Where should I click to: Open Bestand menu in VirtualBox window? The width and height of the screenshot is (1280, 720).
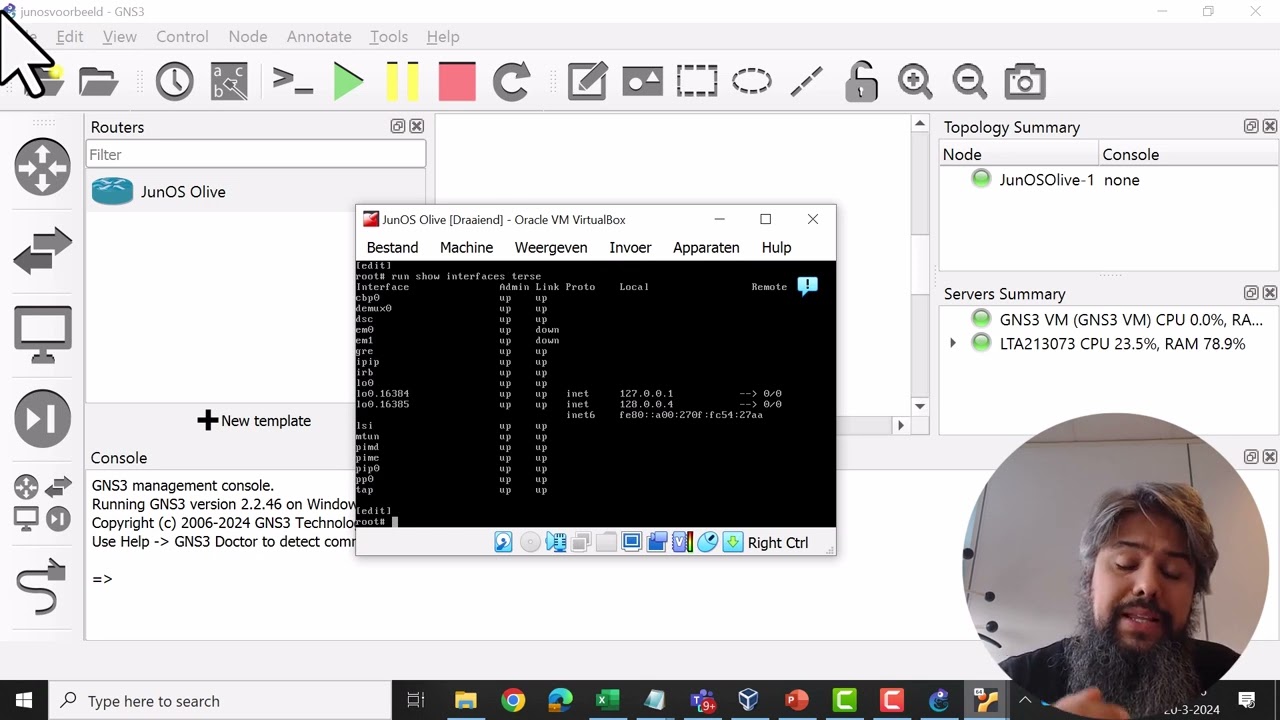[392, 247]
